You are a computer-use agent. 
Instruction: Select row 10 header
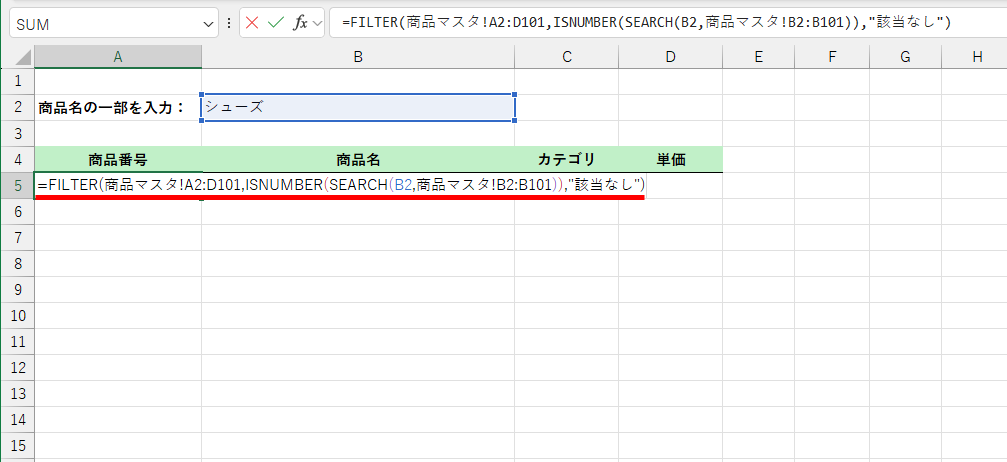point(17,315)
